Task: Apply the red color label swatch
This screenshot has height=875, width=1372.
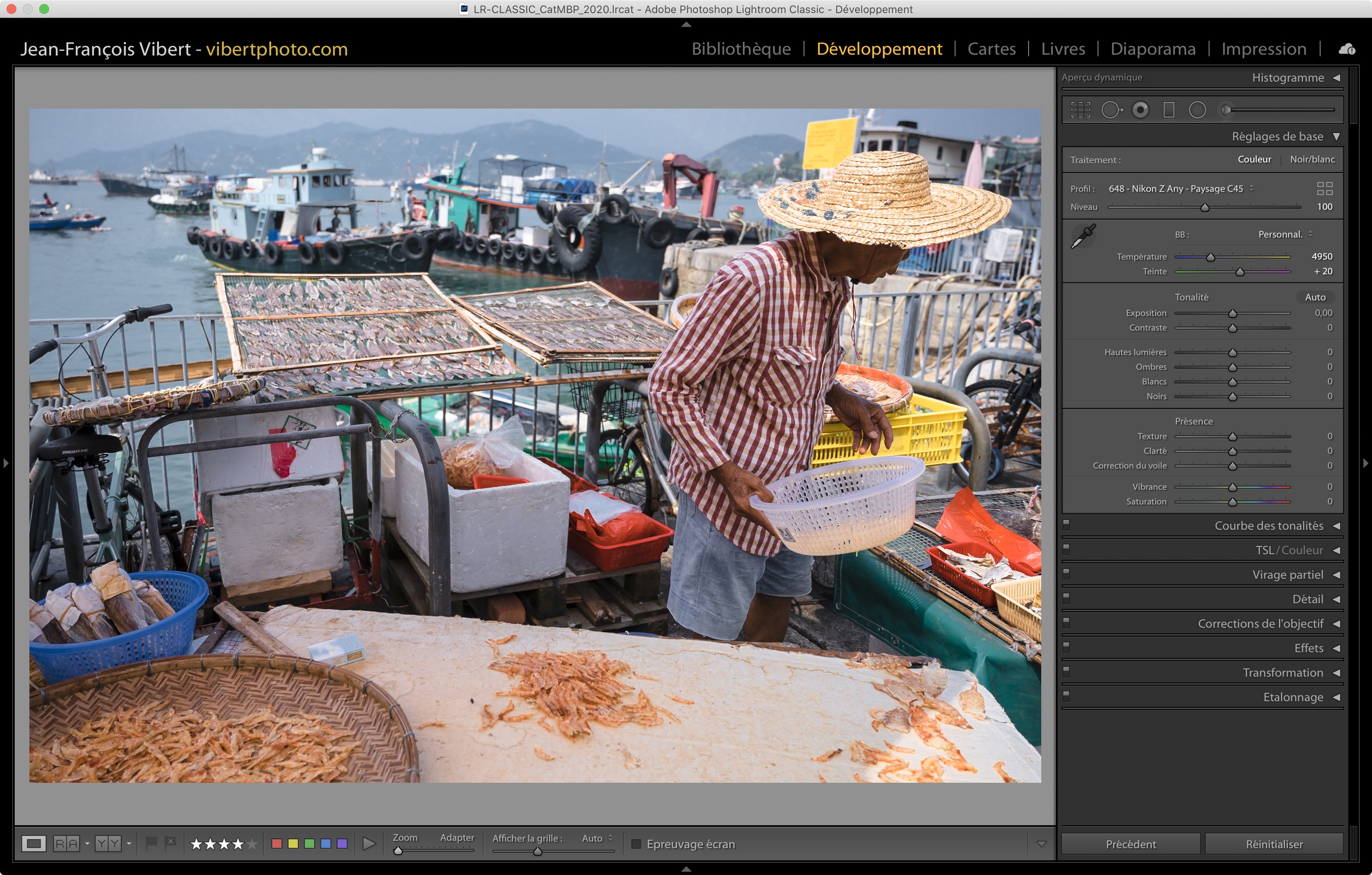Action: (x=277, y=843)
